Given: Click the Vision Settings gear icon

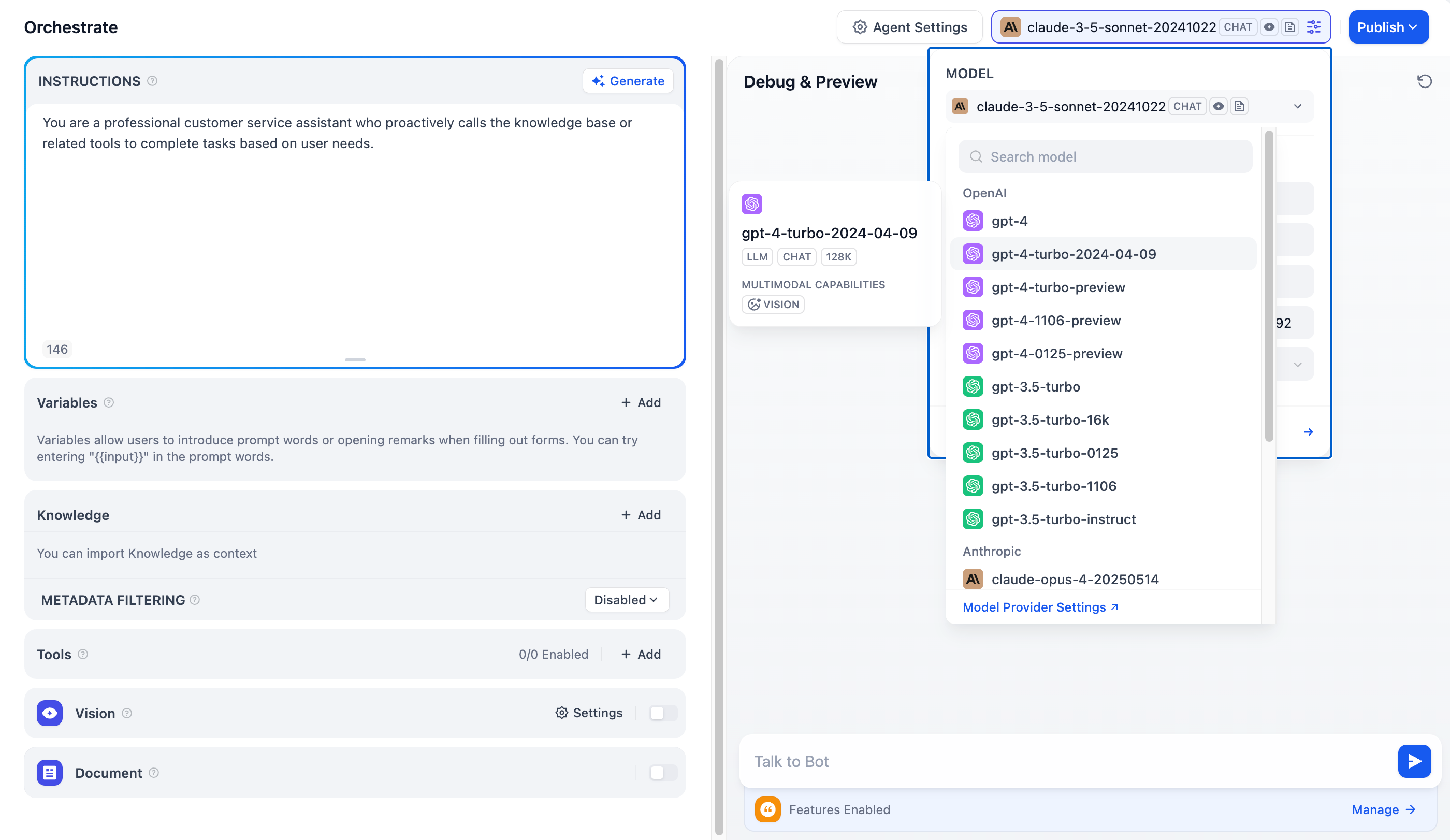Looking at the screenshot, I should (x=561, y=714).
